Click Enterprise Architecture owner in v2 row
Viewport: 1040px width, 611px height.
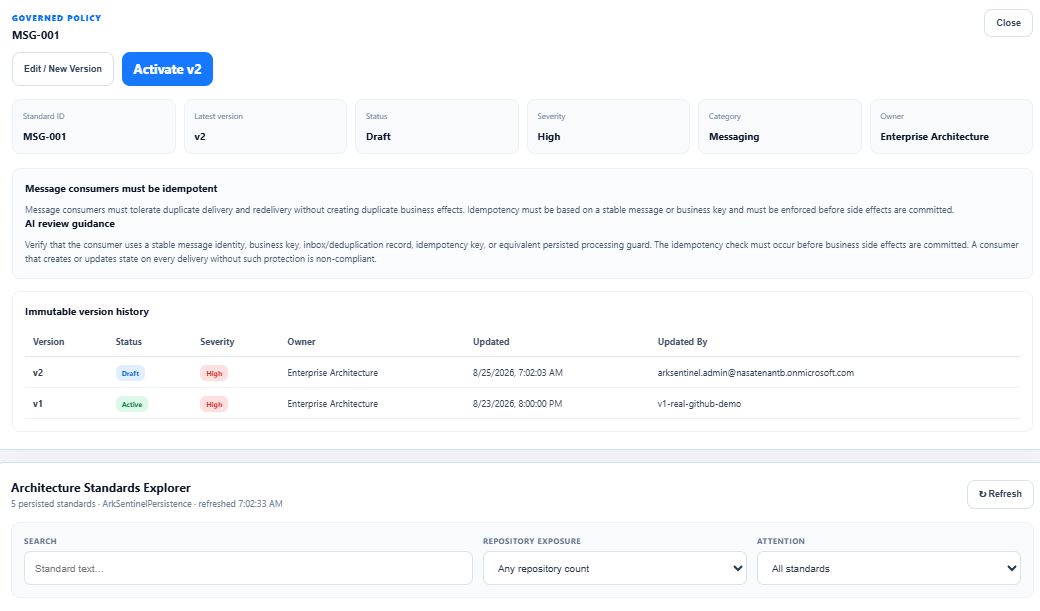click(x=332, y=373)
